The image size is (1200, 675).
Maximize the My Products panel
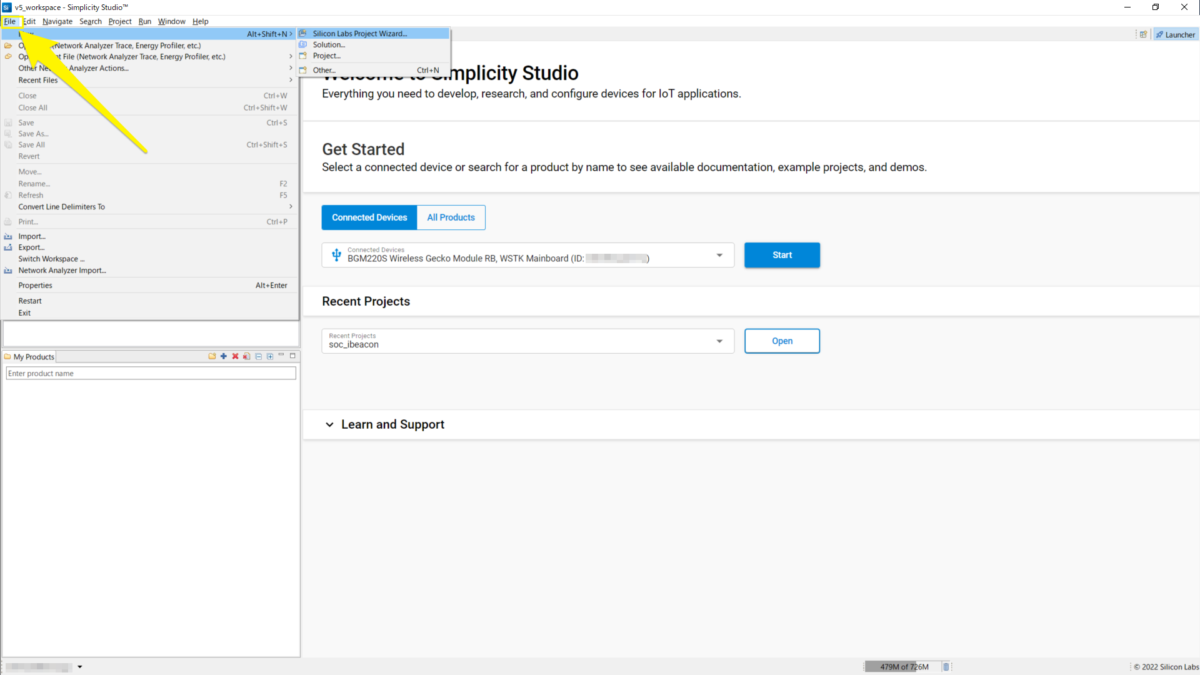[293, 357]
